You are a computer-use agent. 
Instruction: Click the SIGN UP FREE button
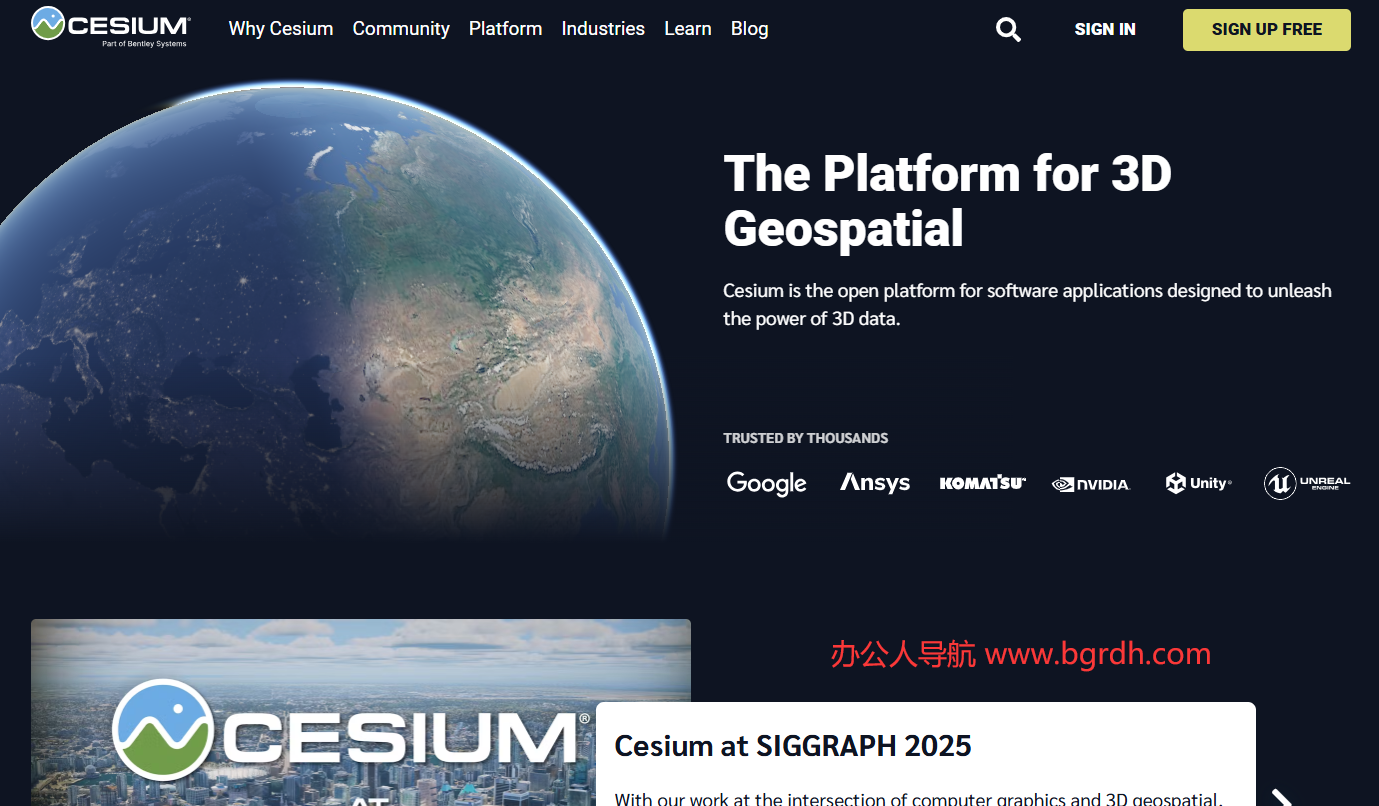click(x=1267, y=30)
